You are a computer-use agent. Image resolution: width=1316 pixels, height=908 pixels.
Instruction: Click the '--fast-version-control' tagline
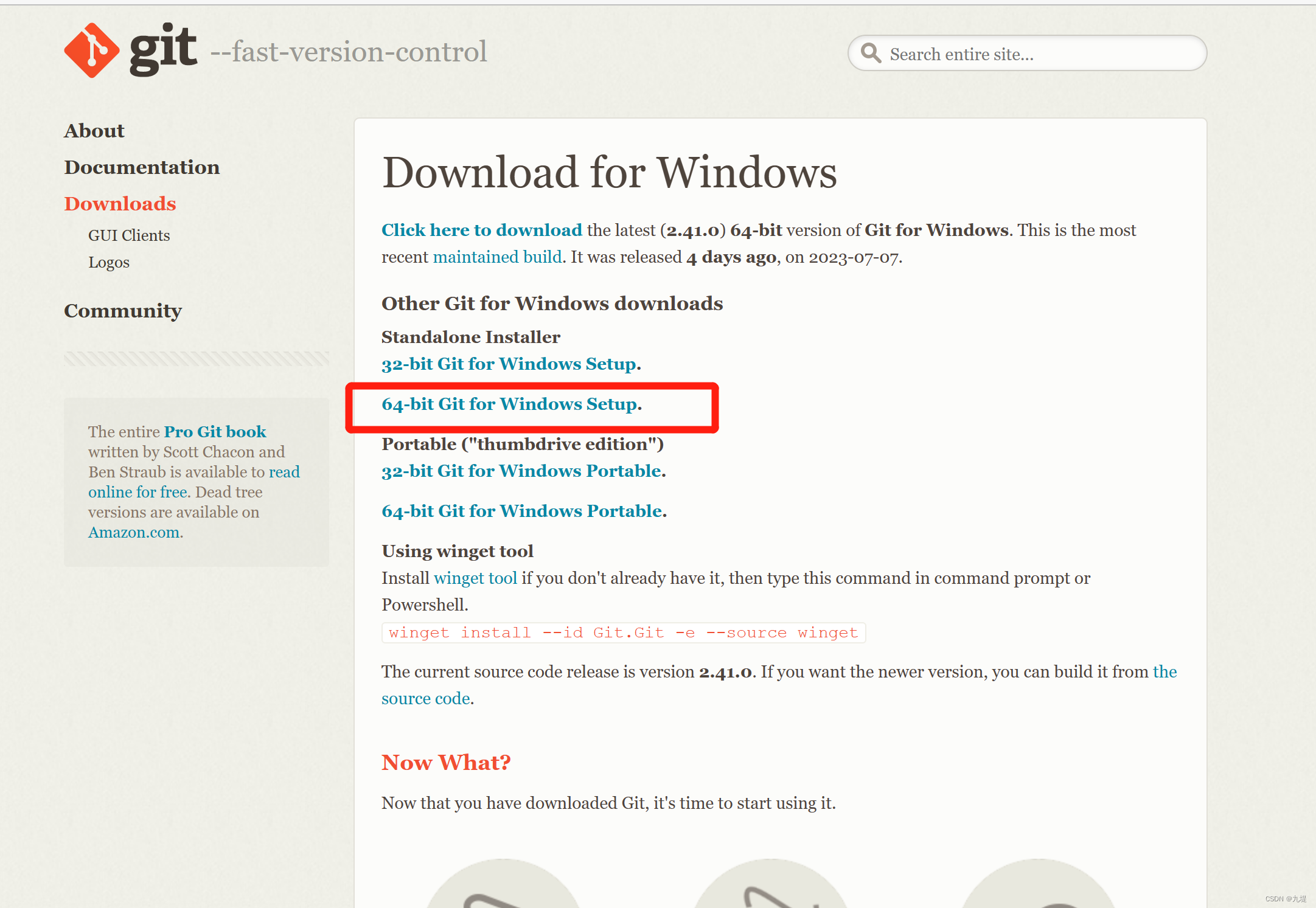(x=349, y=52)
